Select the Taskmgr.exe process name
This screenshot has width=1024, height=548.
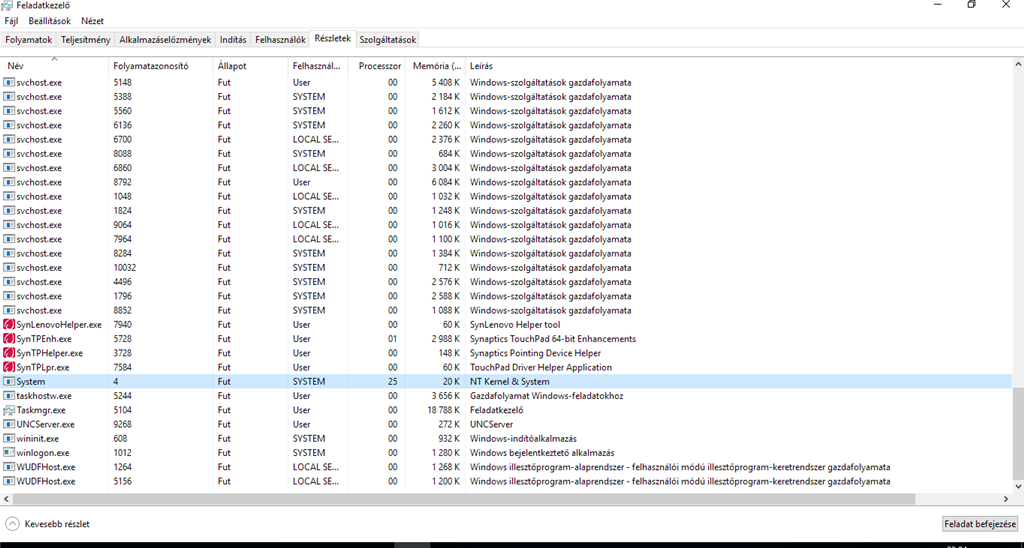41,410
